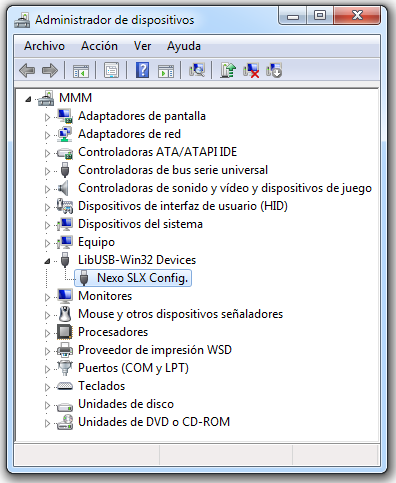
Task: Expand Adaptadores de pantalla node
Action: tap(47, 117)
